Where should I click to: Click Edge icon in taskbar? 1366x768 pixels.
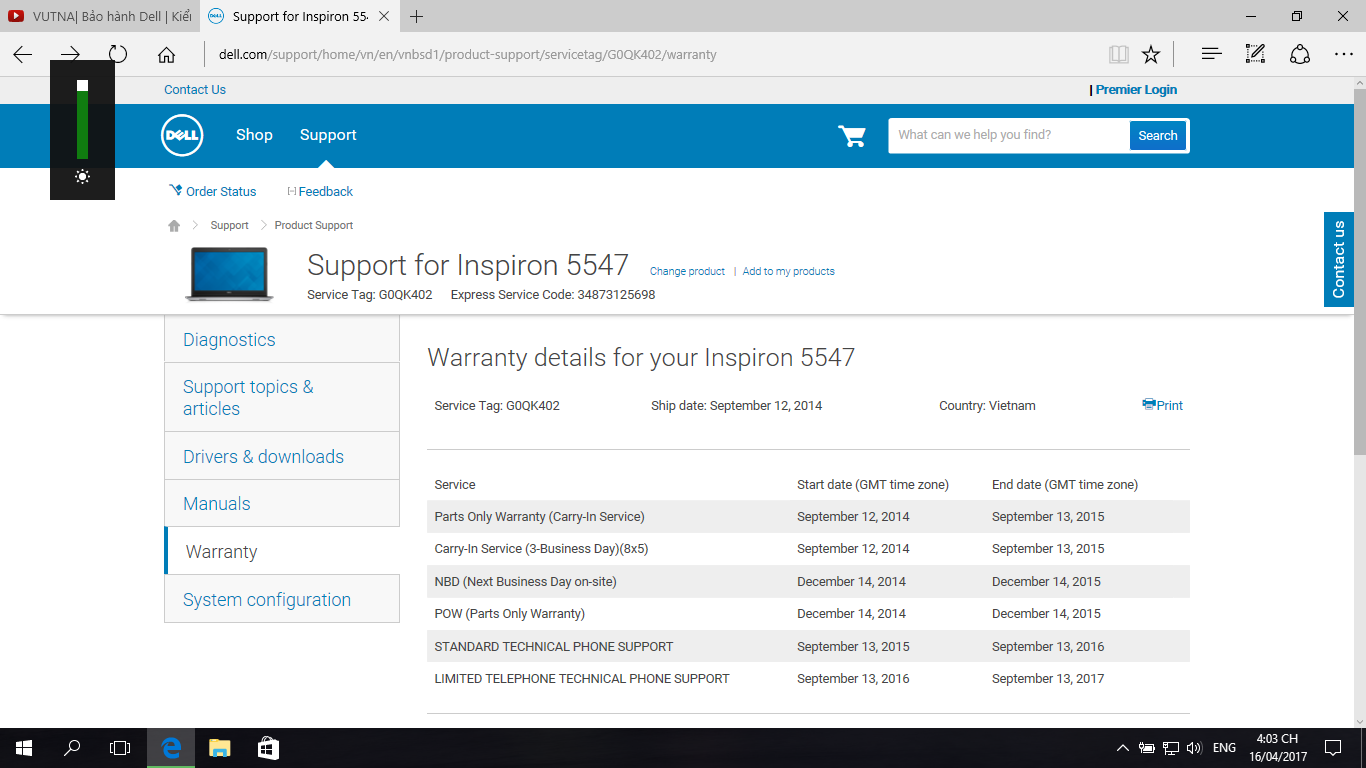pyautogui.click(x=171, y=748)
